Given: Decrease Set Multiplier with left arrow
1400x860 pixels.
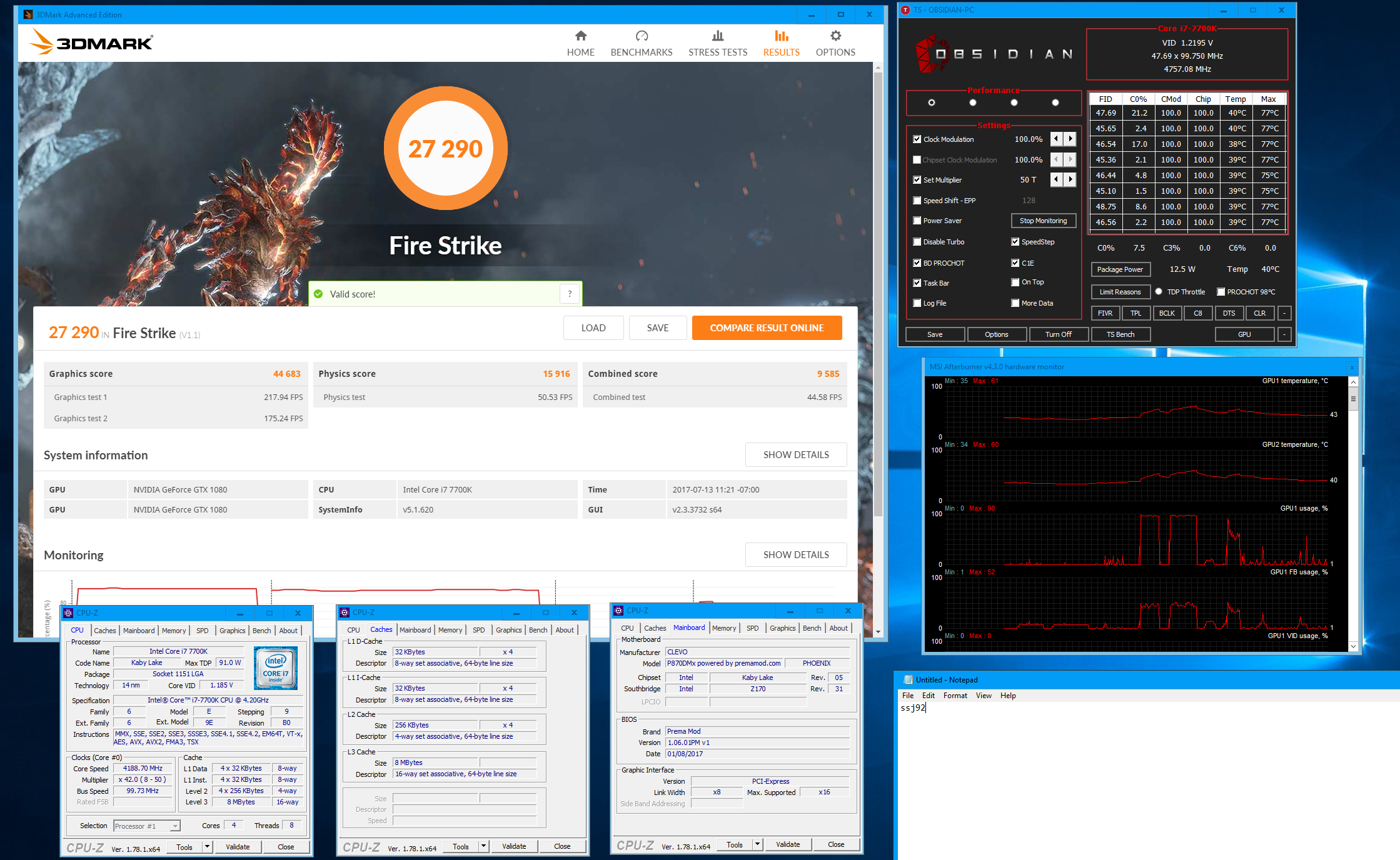Looking at the screenshot, I should 1056,179.
